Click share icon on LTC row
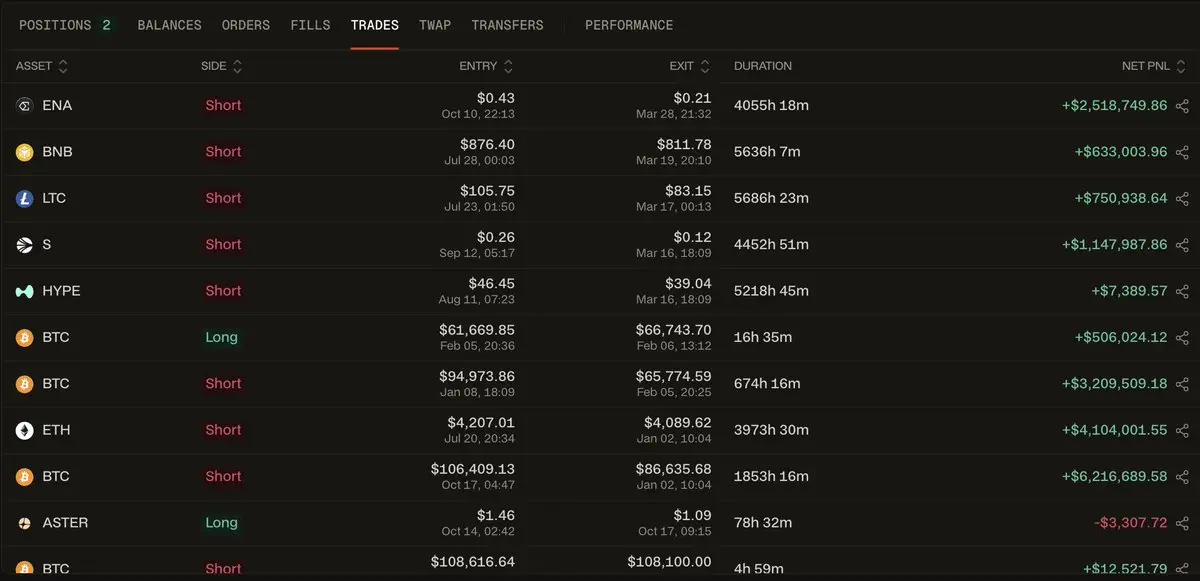Image resolution: width=1200 pixels, height=581 pixels. (1182, 199)
